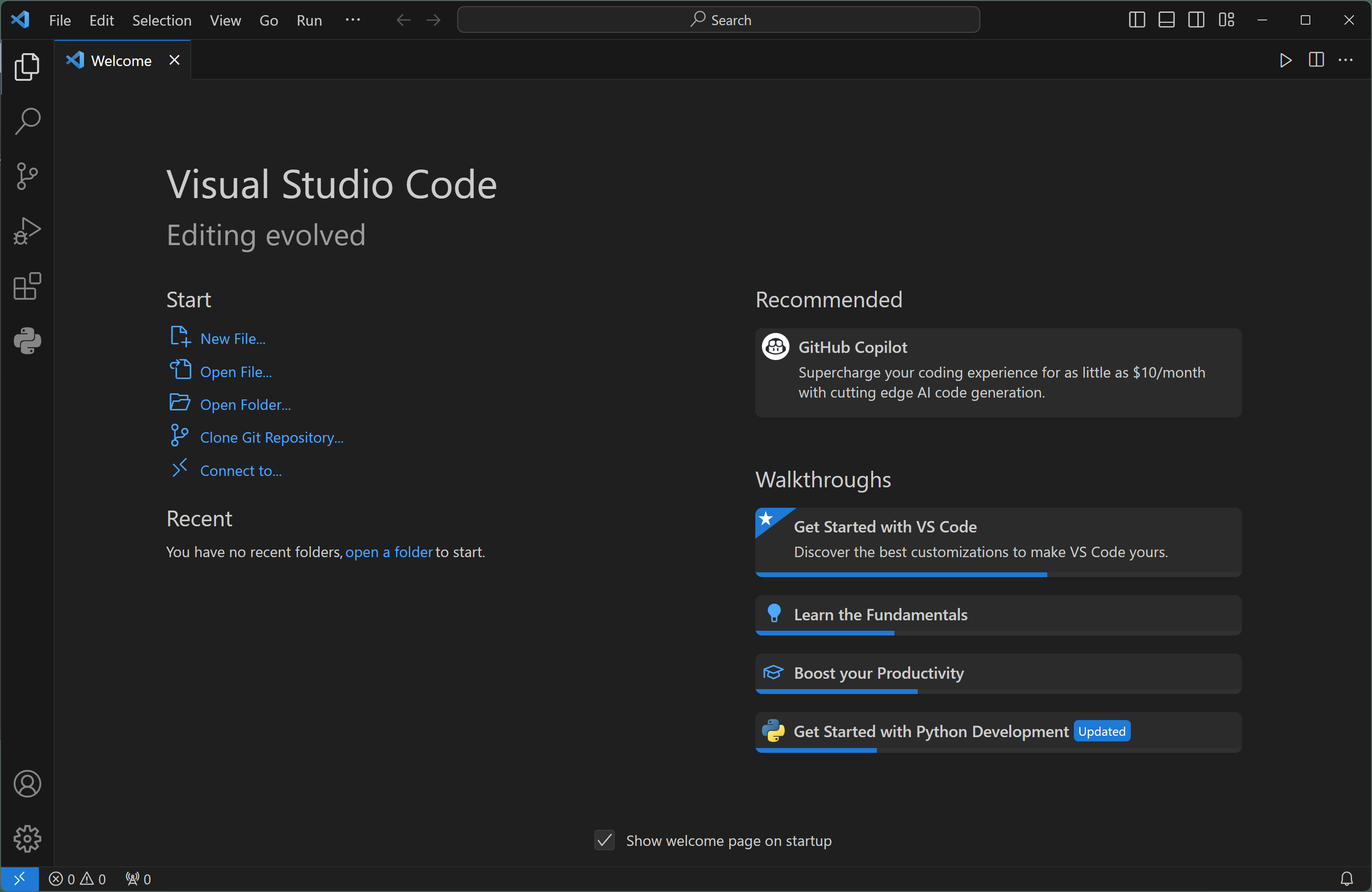Toggle the bottom panel
Screen dimensions: 1372x892
1166,20
